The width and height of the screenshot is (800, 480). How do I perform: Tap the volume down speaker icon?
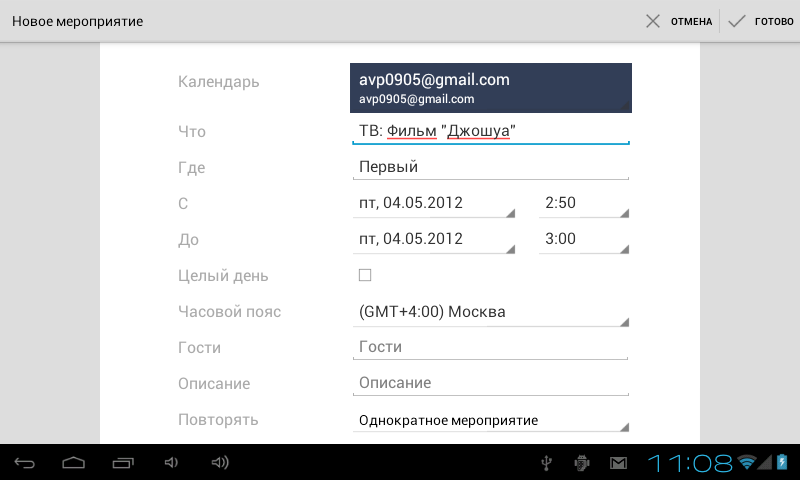tap(171, 463)
